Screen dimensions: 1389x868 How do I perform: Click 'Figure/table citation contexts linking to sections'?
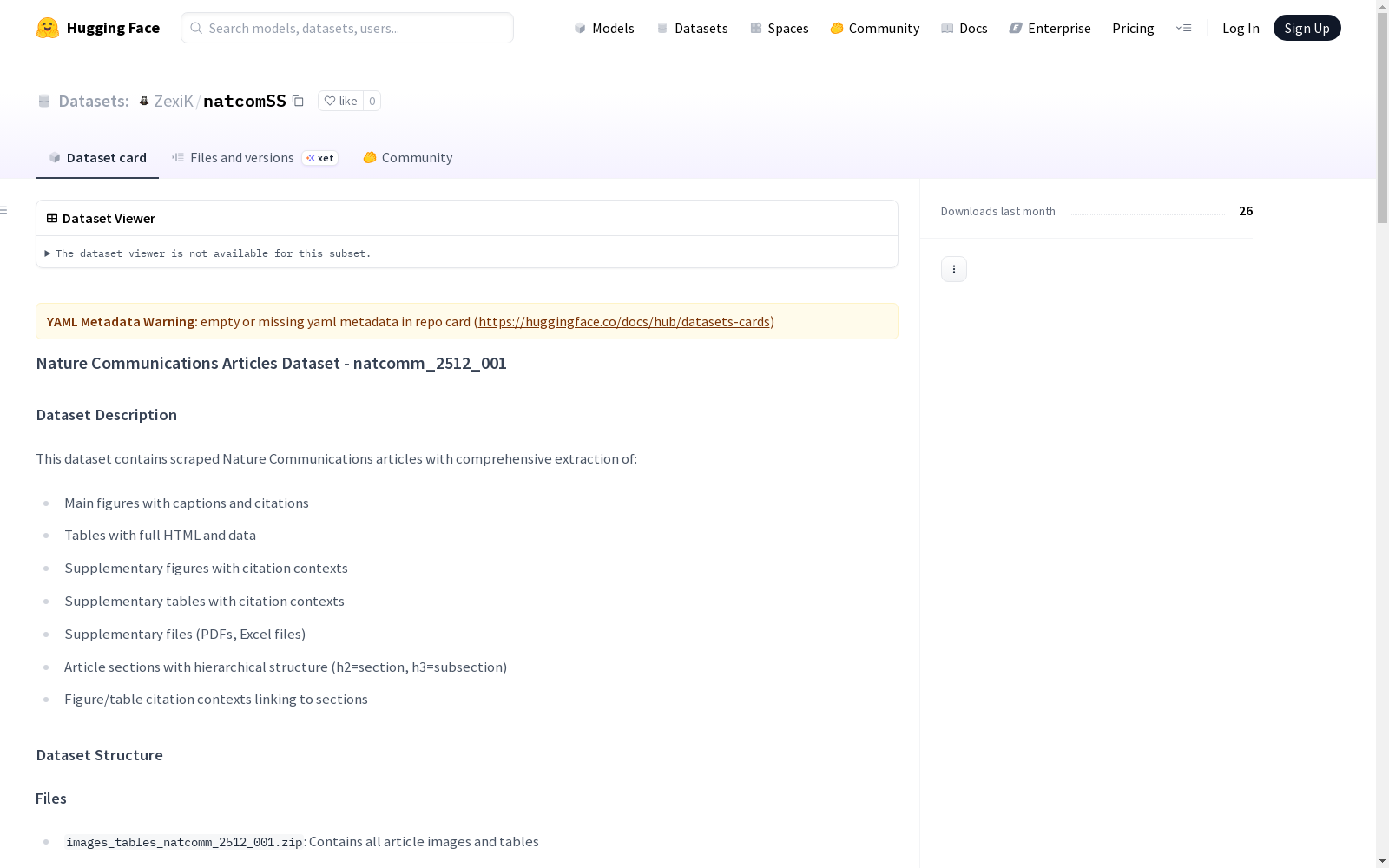[x=216, y=699]
